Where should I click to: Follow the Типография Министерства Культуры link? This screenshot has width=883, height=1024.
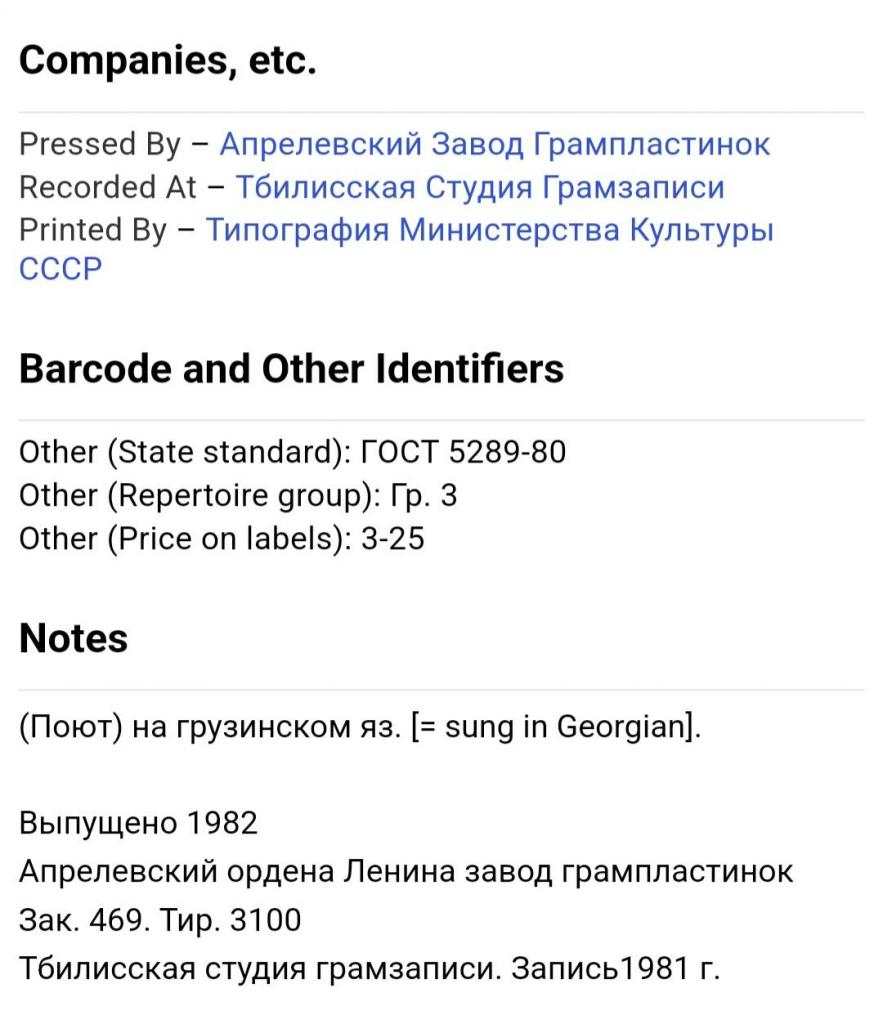click(x=490, y=230)
